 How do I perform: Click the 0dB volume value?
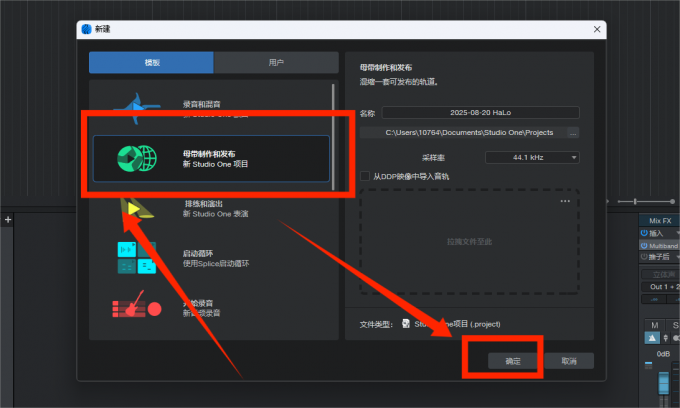(x=663, y=354)
